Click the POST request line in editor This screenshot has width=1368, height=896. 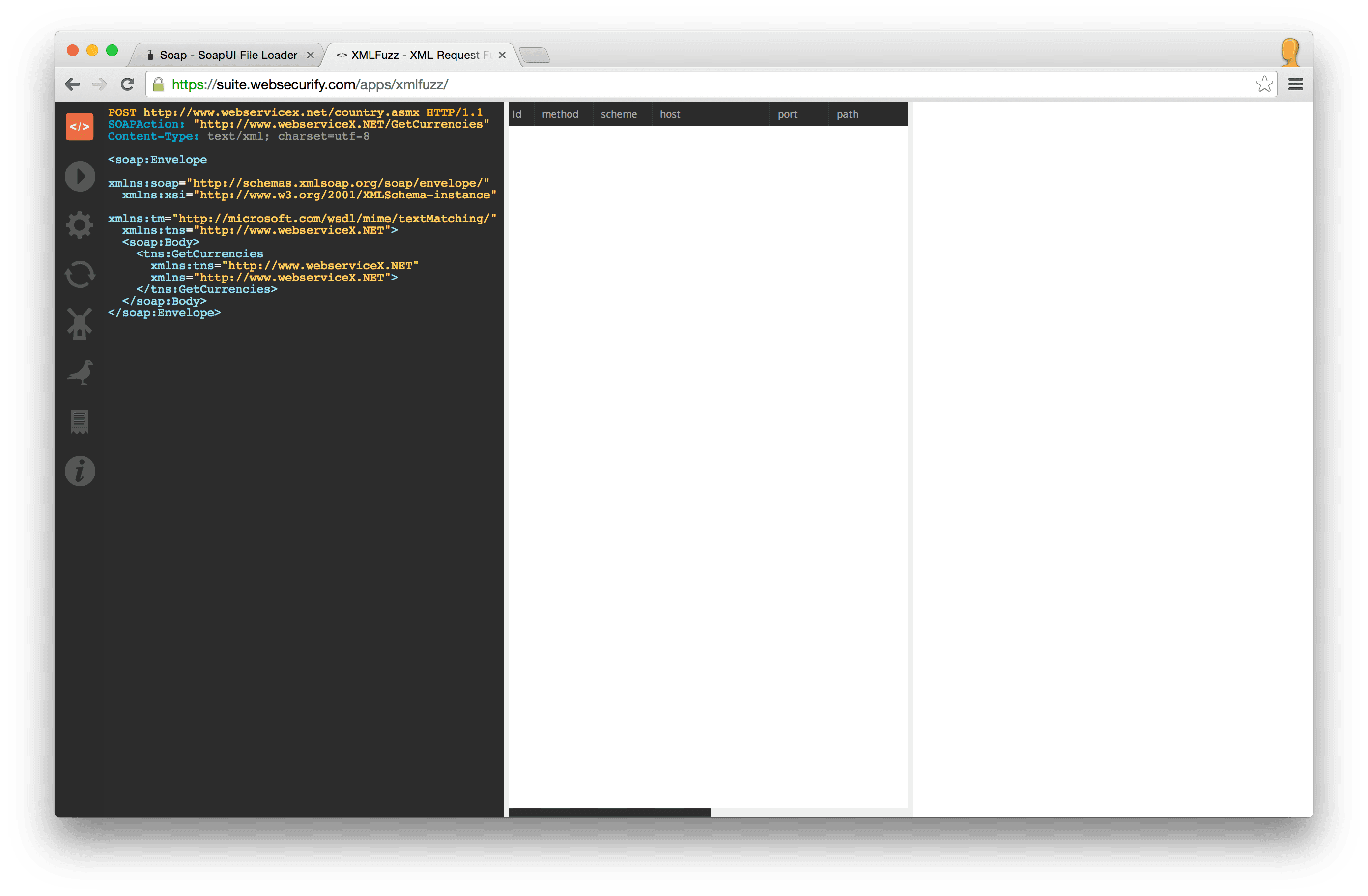(295, 112)
